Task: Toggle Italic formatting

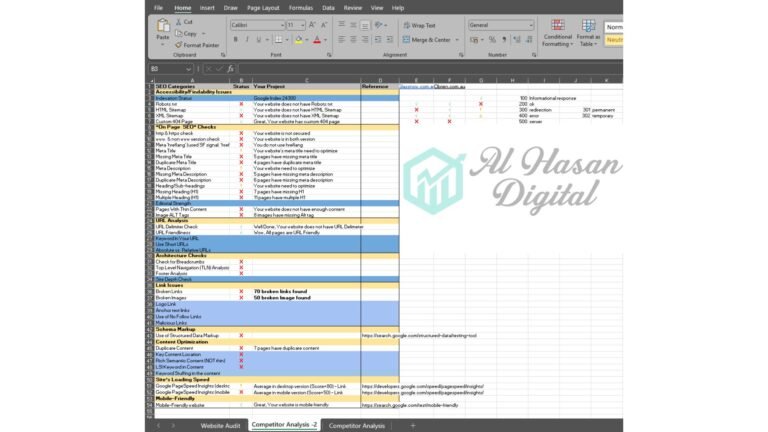Action: [247, 40]
